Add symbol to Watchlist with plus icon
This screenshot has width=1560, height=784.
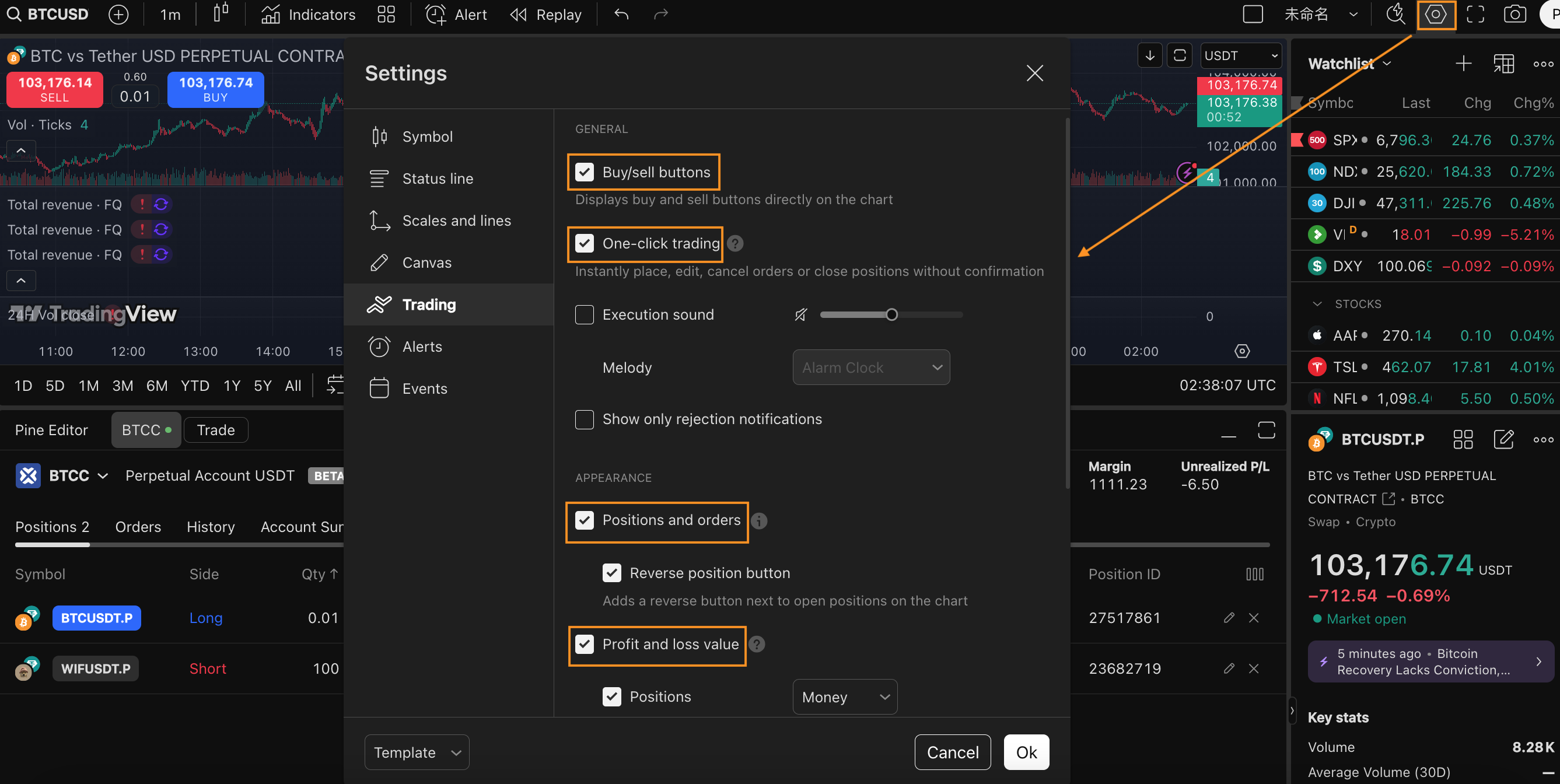tap(1463, 64)
